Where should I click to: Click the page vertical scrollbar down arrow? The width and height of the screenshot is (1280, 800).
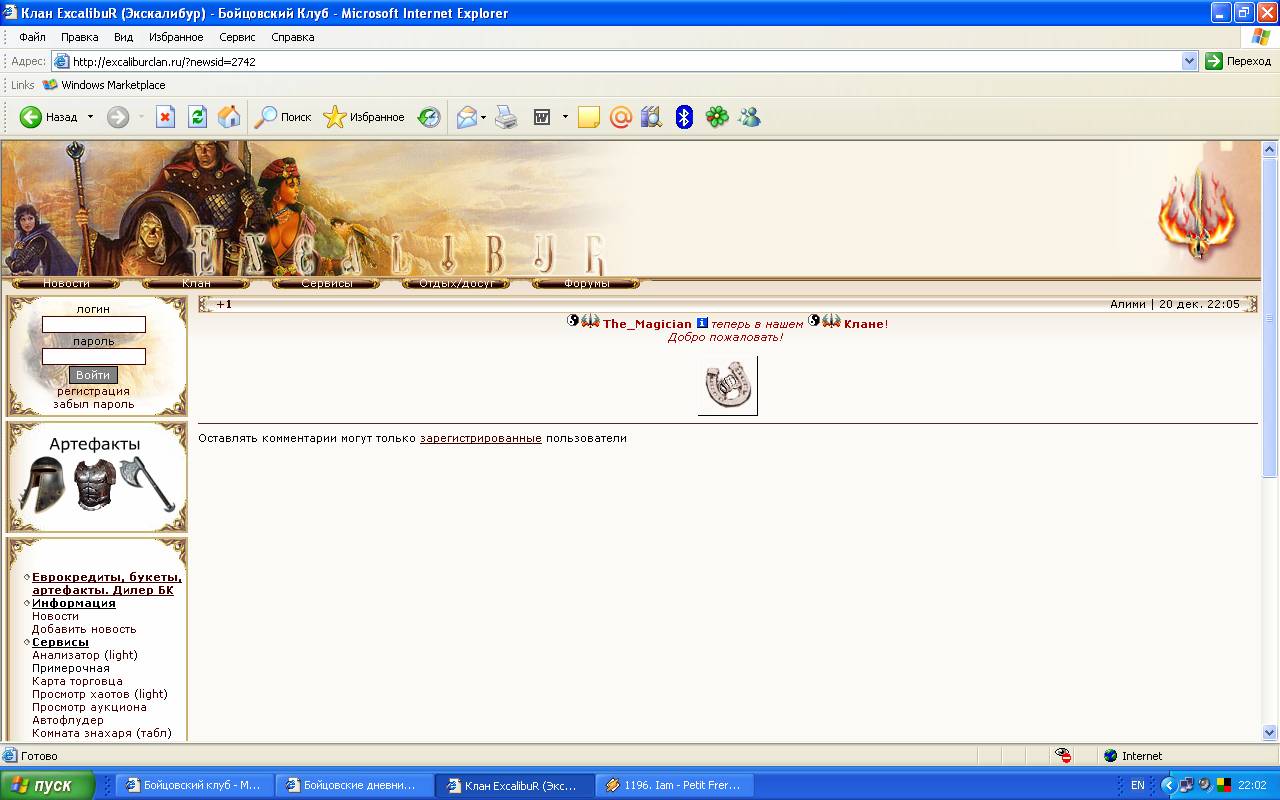[x=1270, y=732]
